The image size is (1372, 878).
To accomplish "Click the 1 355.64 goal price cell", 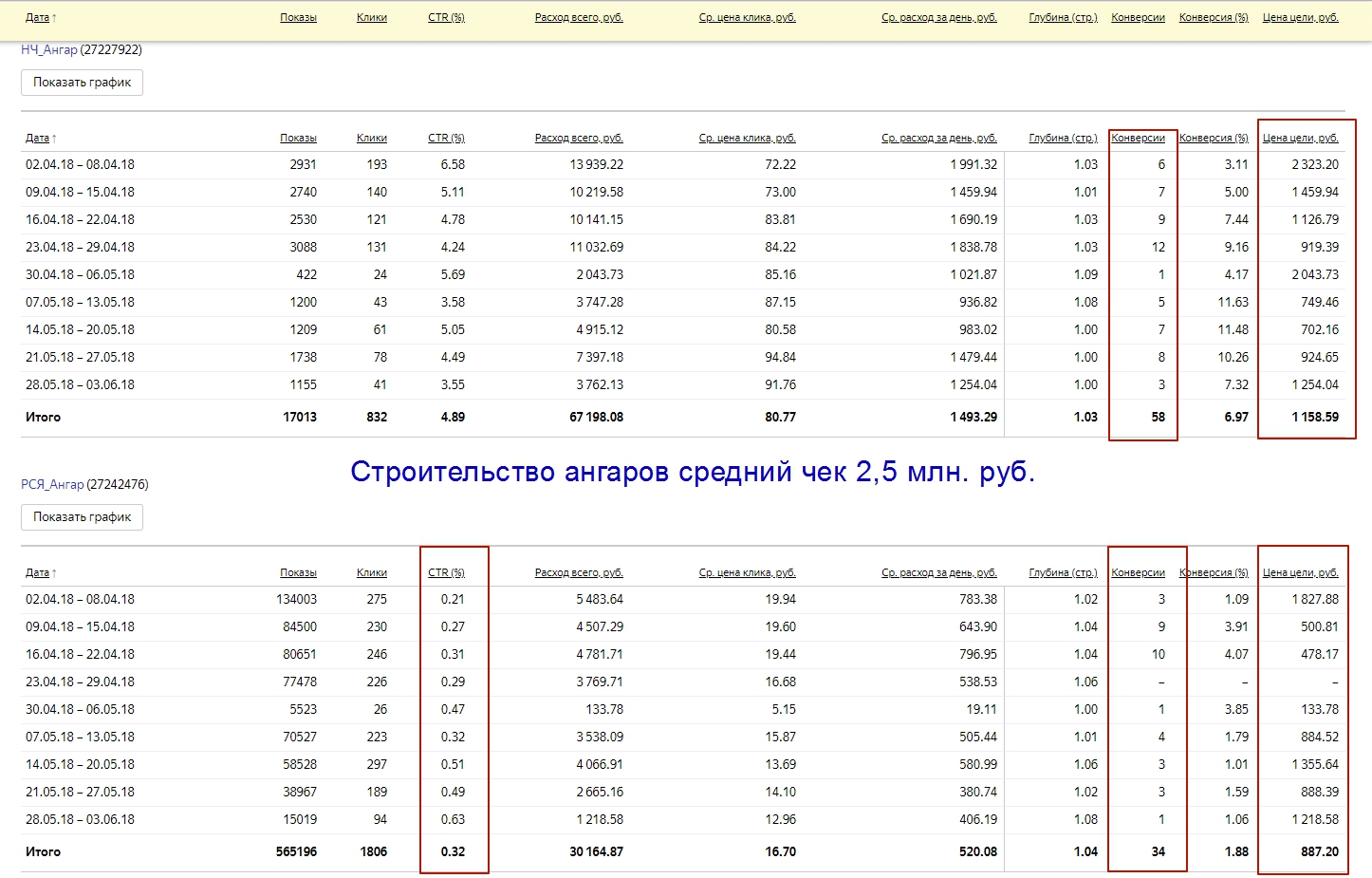I will (x=1315, y=764).
